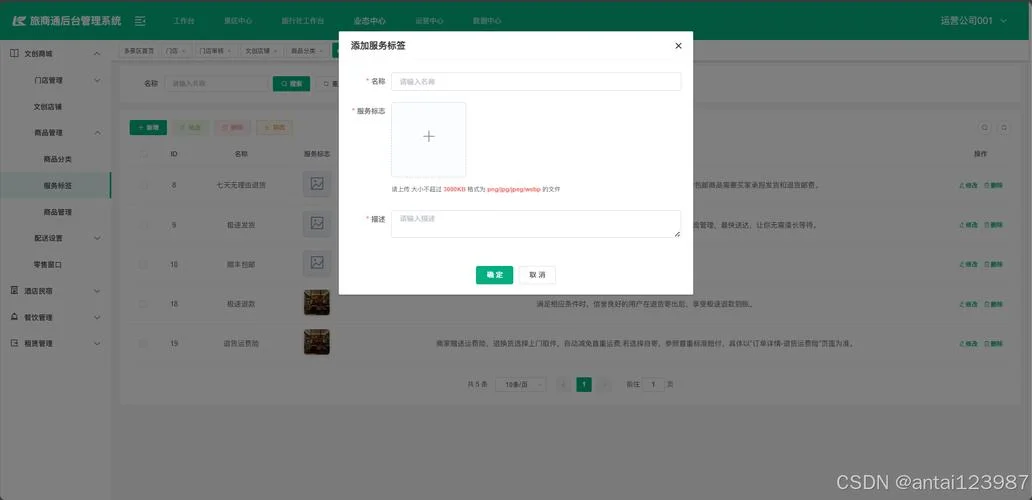1032x500 pixels.
Task: Switch to the 商品分类 page tab
Action: coord(307,51)
